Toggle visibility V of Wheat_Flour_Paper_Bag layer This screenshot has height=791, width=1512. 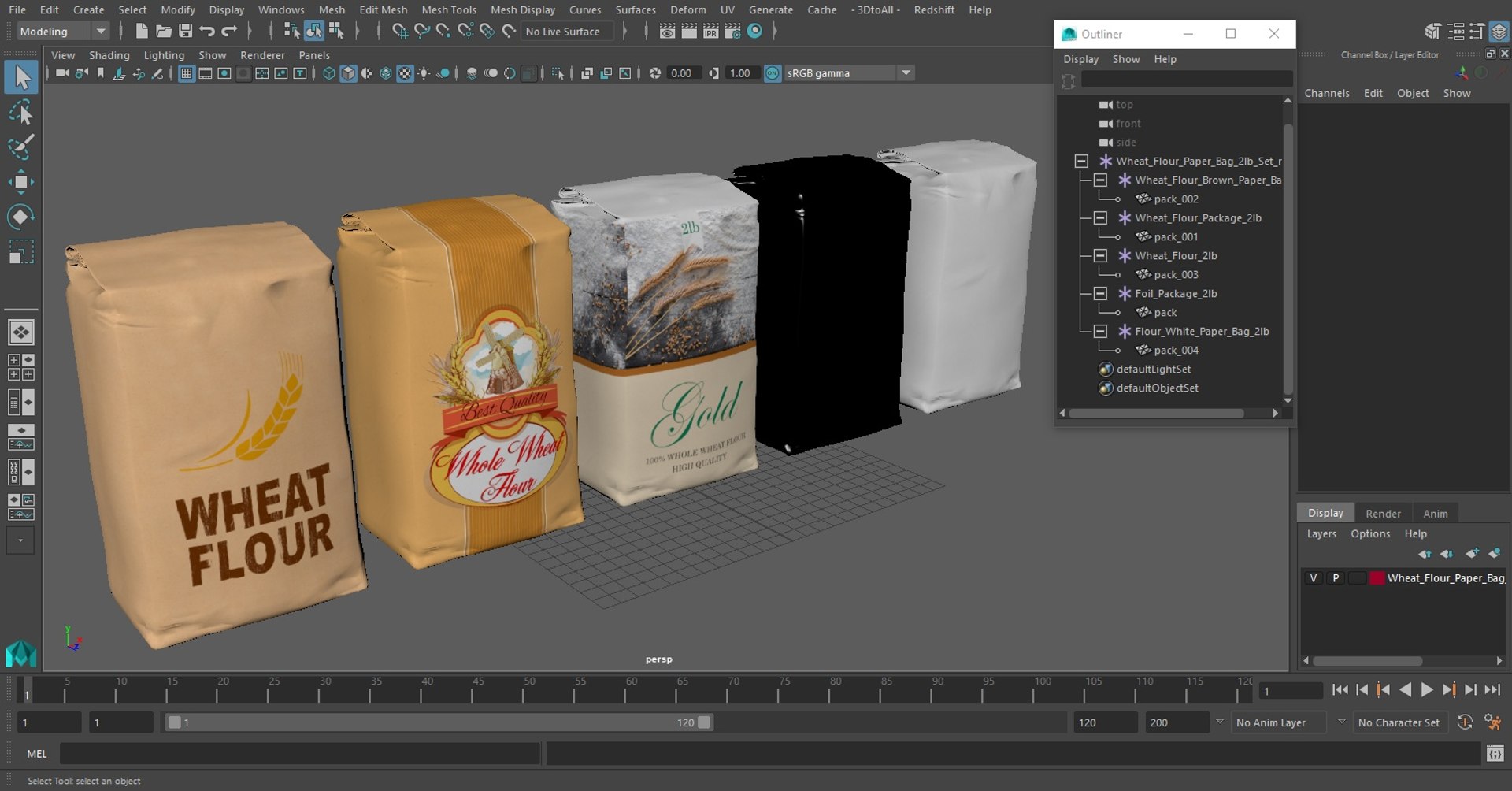pyautogui.click(x=1313, y=577)
